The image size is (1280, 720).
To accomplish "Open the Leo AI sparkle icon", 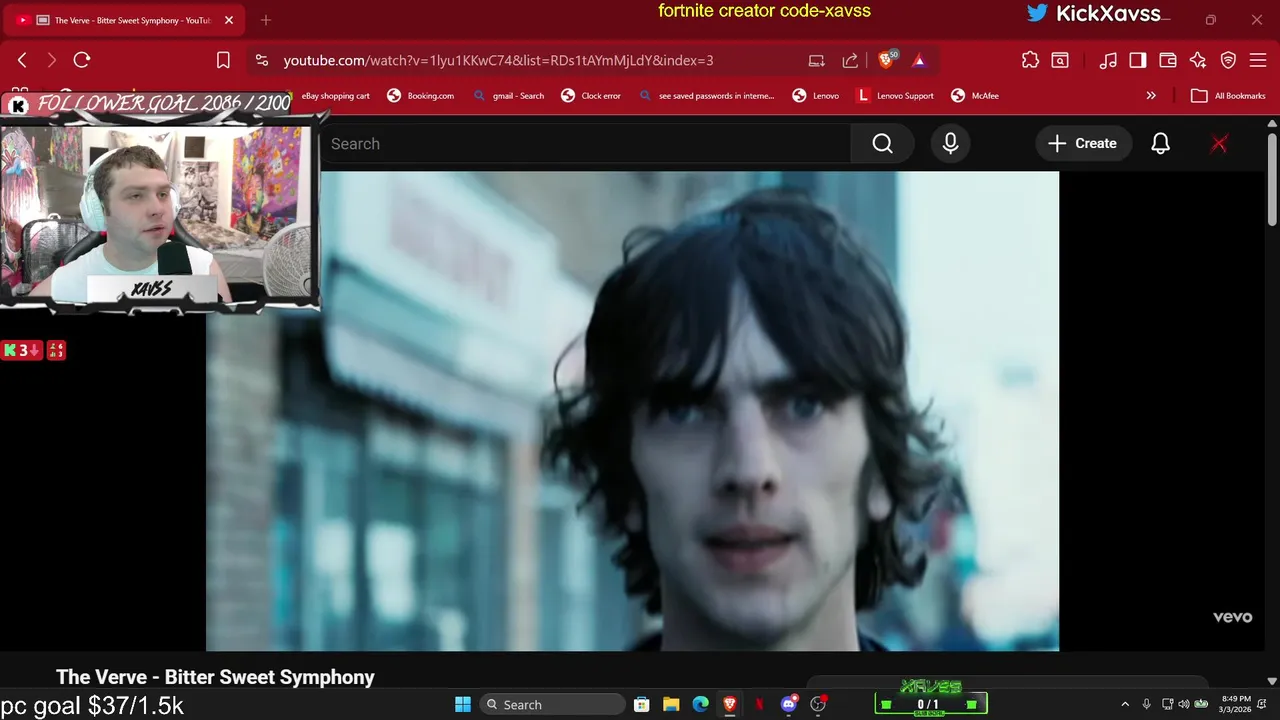I will tap(1198, 60).
